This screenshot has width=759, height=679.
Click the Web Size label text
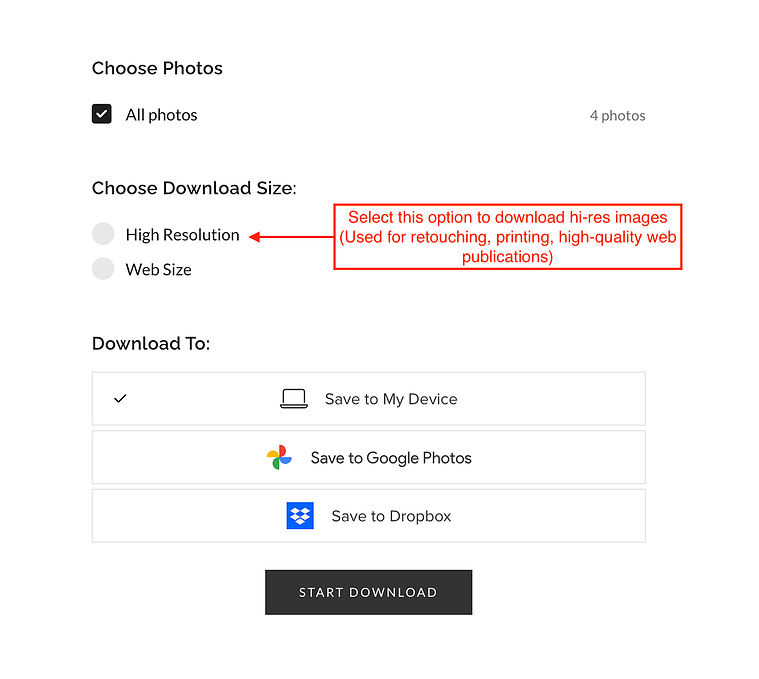pyautogui.click(x=159, y=270)
